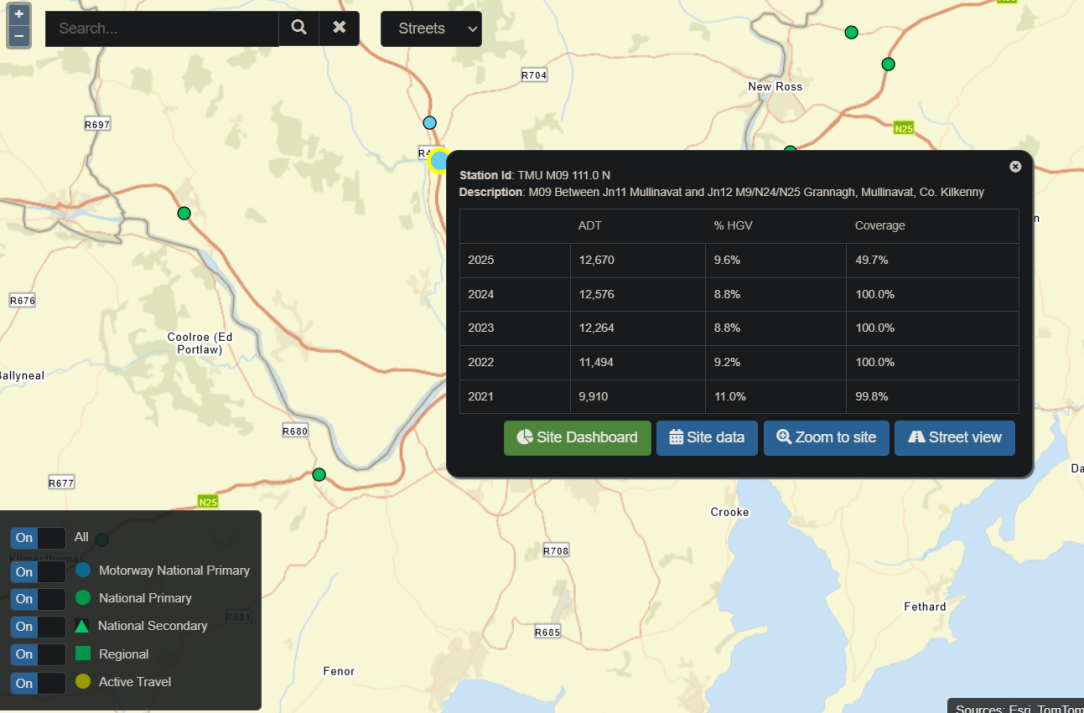This screenshot has width=1084, height=713.
Task: Click the New Ross map label
Action: coord(775,86)
